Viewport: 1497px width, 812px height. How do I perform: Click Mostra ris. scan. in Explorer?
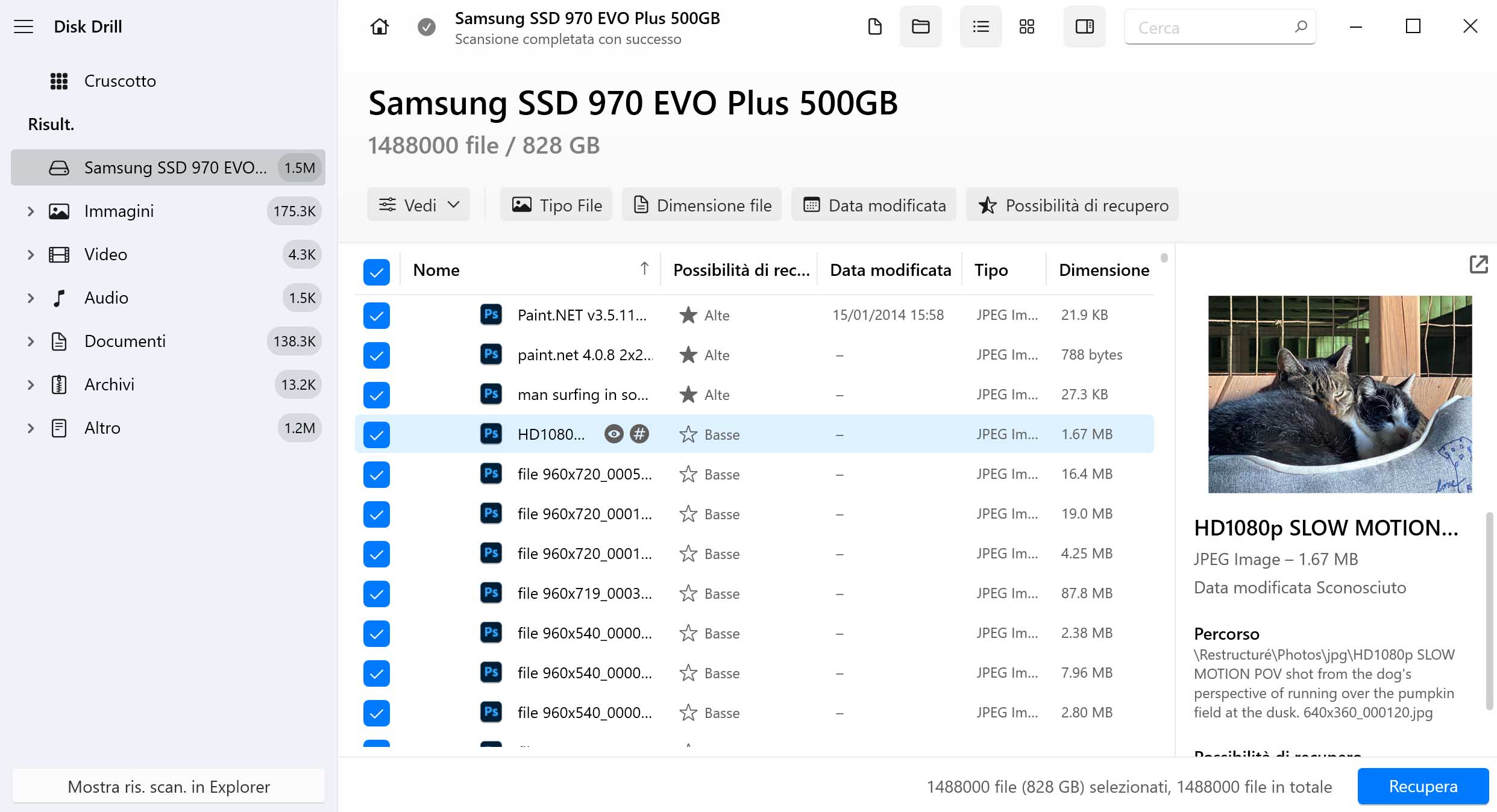pyautogui.click(x=168, y=786)
